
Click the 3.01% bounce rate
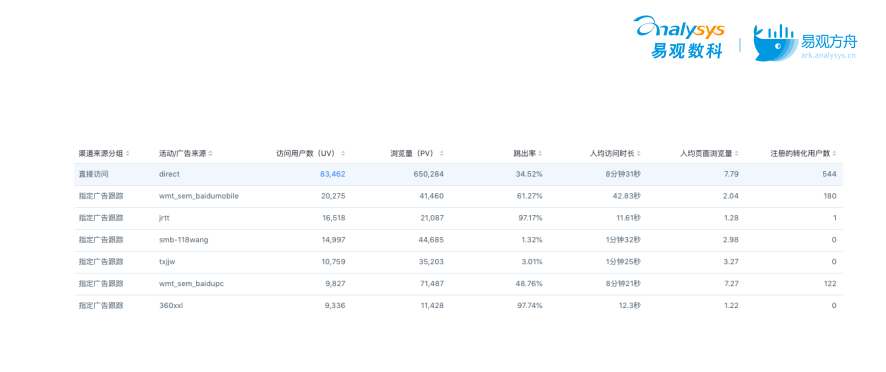531,262
